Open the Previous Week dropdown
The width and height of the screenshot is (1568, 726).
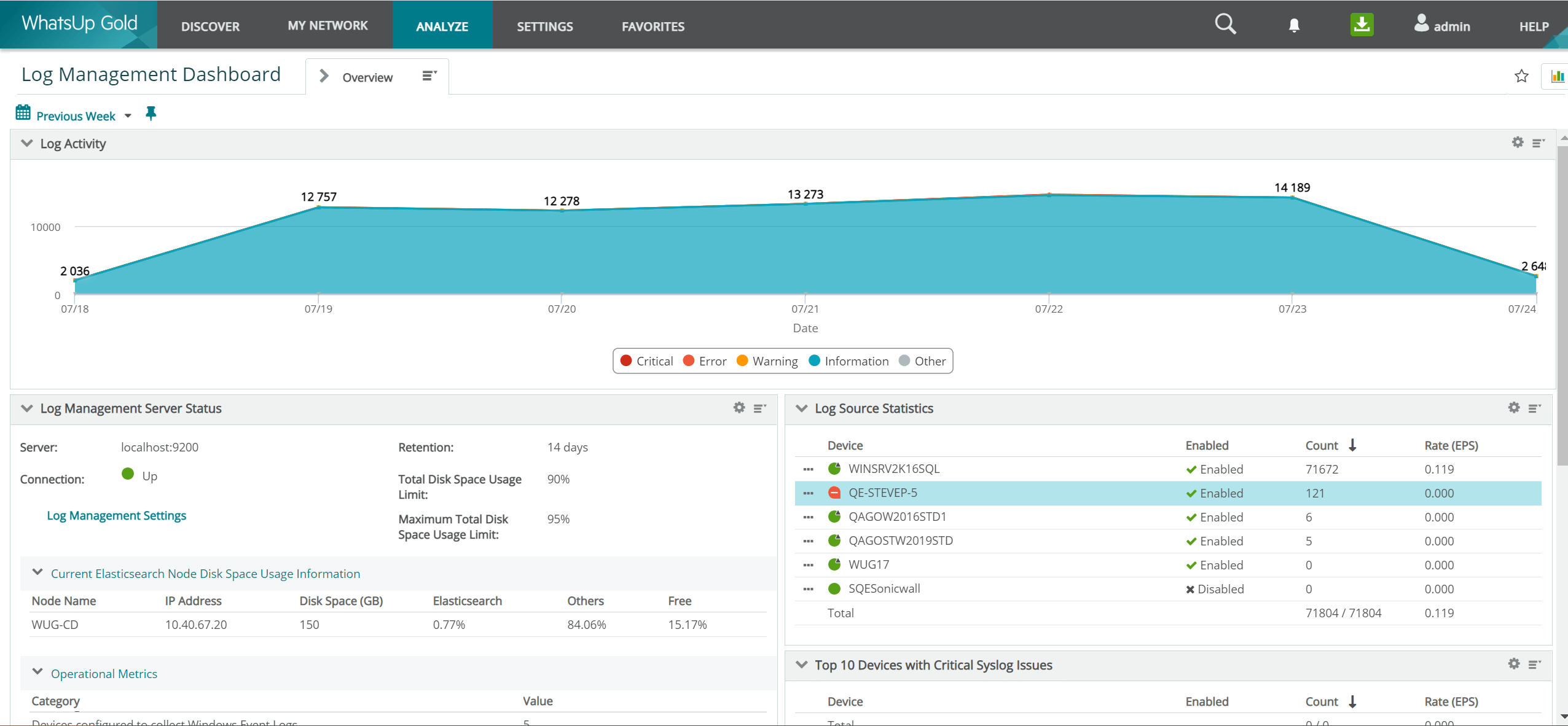coord(128,115)
